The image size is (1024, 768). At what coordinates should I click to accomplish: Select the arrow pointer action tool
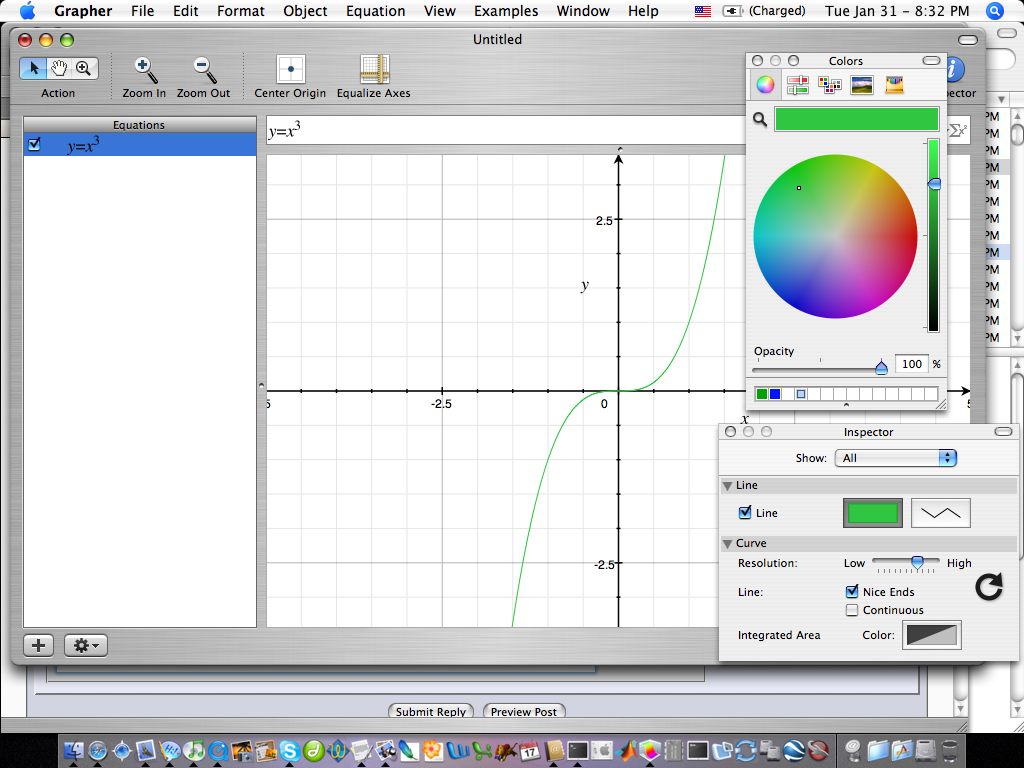pyautogui.click(x=33, y=68)
